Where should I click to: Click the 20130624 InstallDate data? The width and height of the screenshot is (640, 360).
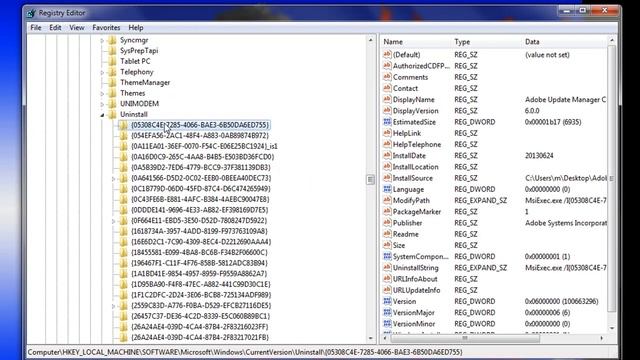(x=539, y=156)
